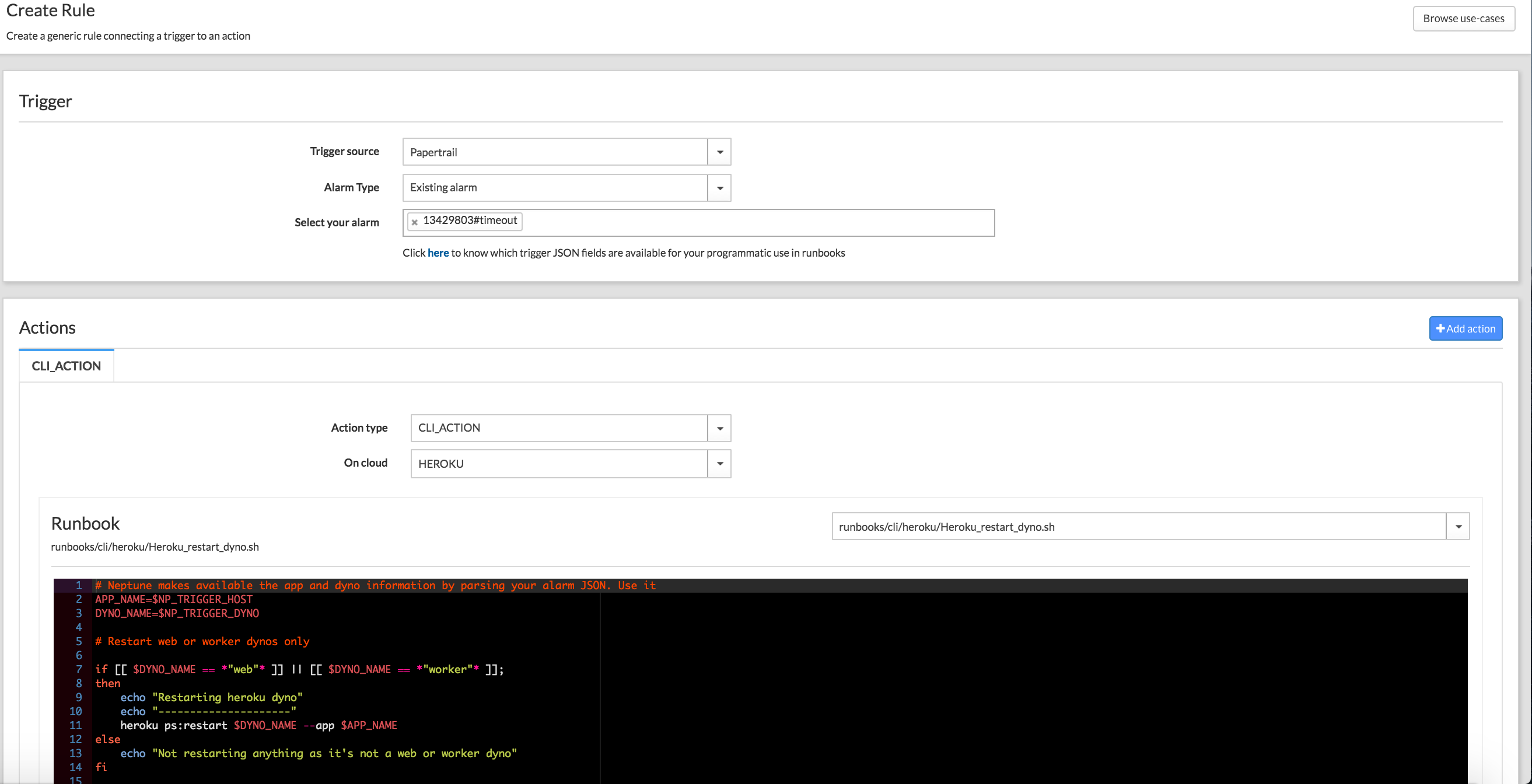Remove the 13429803#timeout alarm tag
This screenshot has height=784, width=1532.
click(x=415, y=222)
